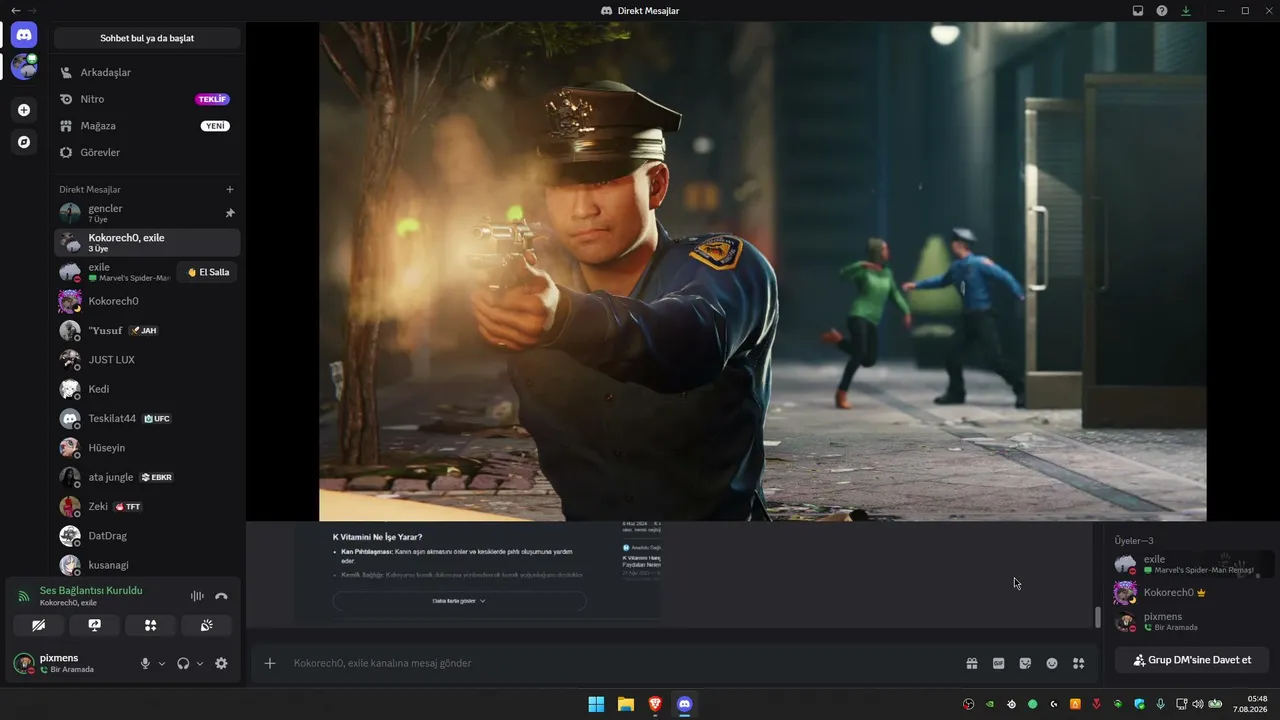Open voice connection noise suppression icon
The width and height of the screenshot is (1280, 720).
pos(197,596)
